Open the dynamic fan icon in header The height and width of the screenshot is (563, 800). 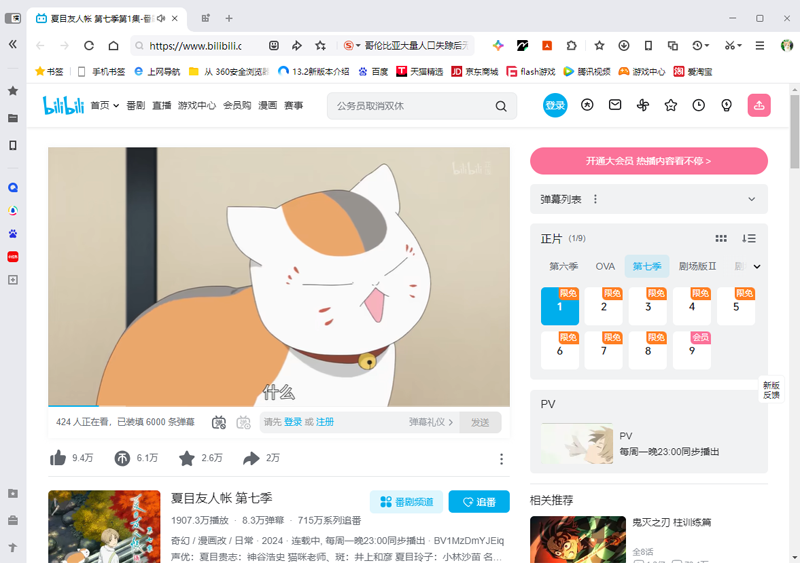(643, 105)
